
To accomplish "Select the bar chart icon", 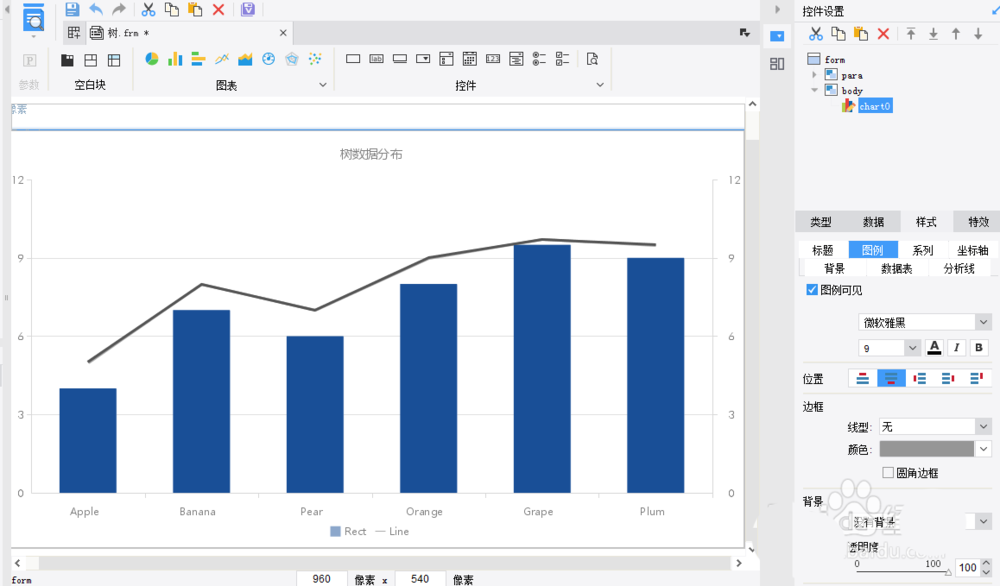I will [x=175, y=59].
